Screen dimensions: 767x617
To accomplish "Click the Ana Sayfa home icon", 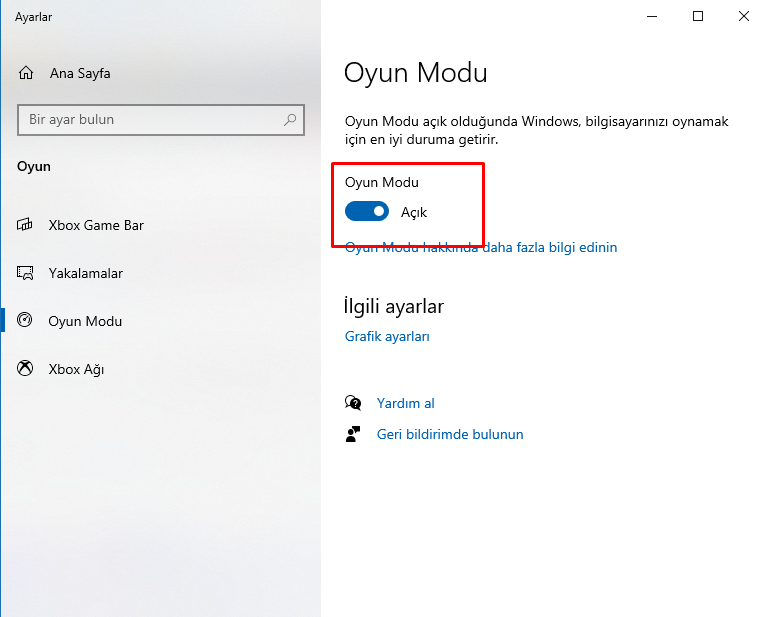I will [26, 73].
